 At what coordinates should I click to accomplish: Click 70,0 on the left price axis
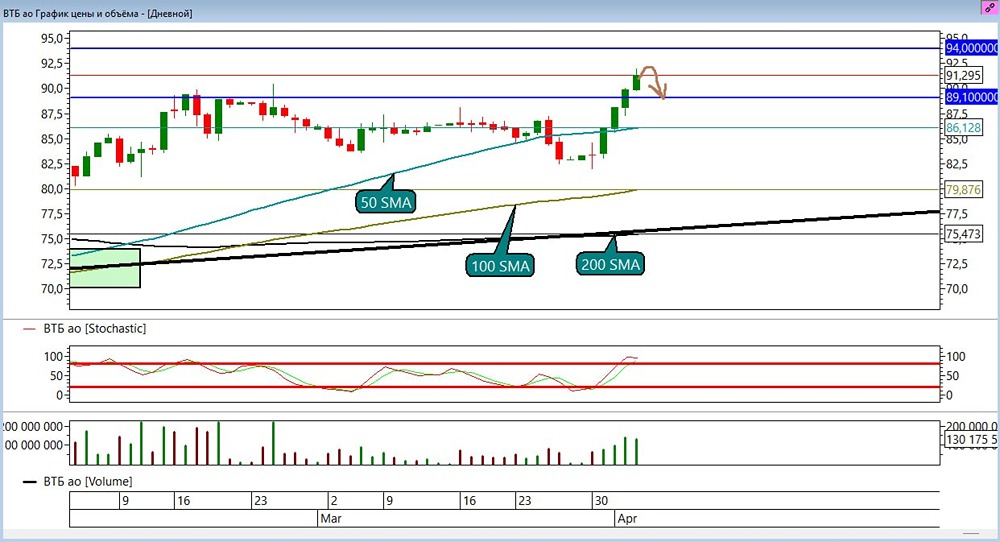point(52,289)
